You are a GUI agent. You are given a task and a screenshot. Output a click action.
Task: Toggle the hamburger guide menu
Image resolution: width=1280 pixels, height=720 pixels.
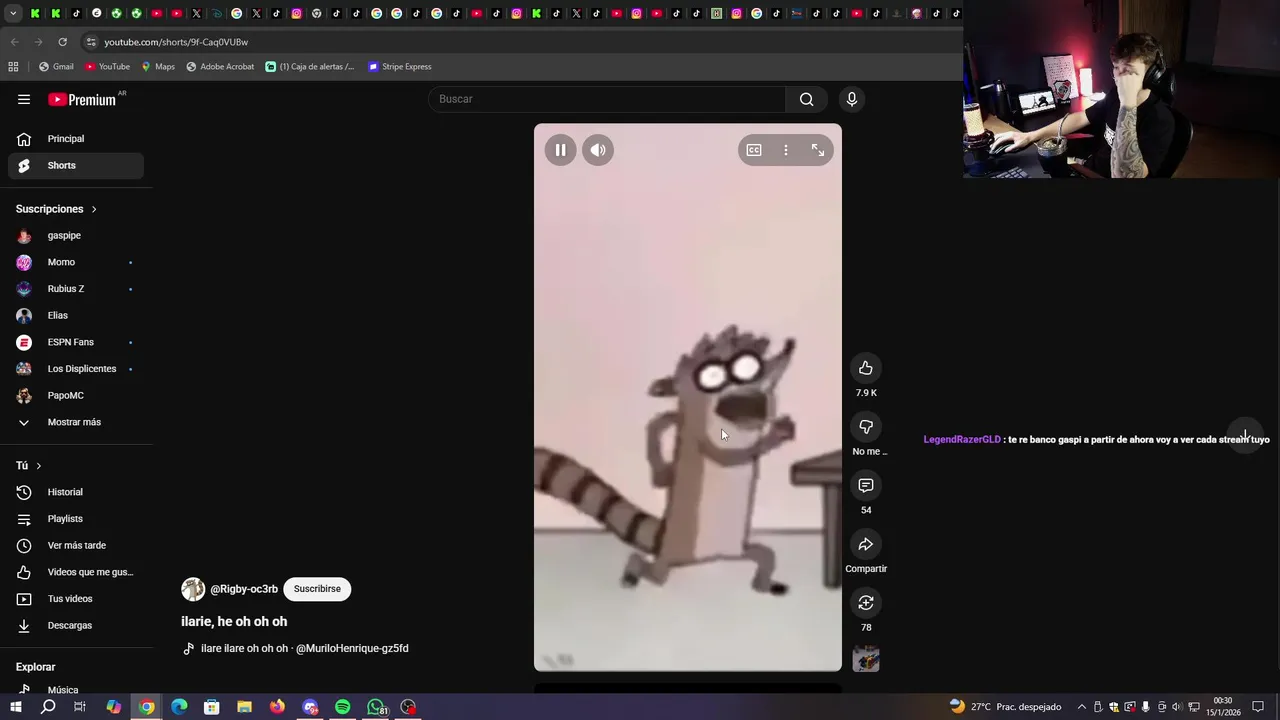pyautogui.click(x=24, y=99)
